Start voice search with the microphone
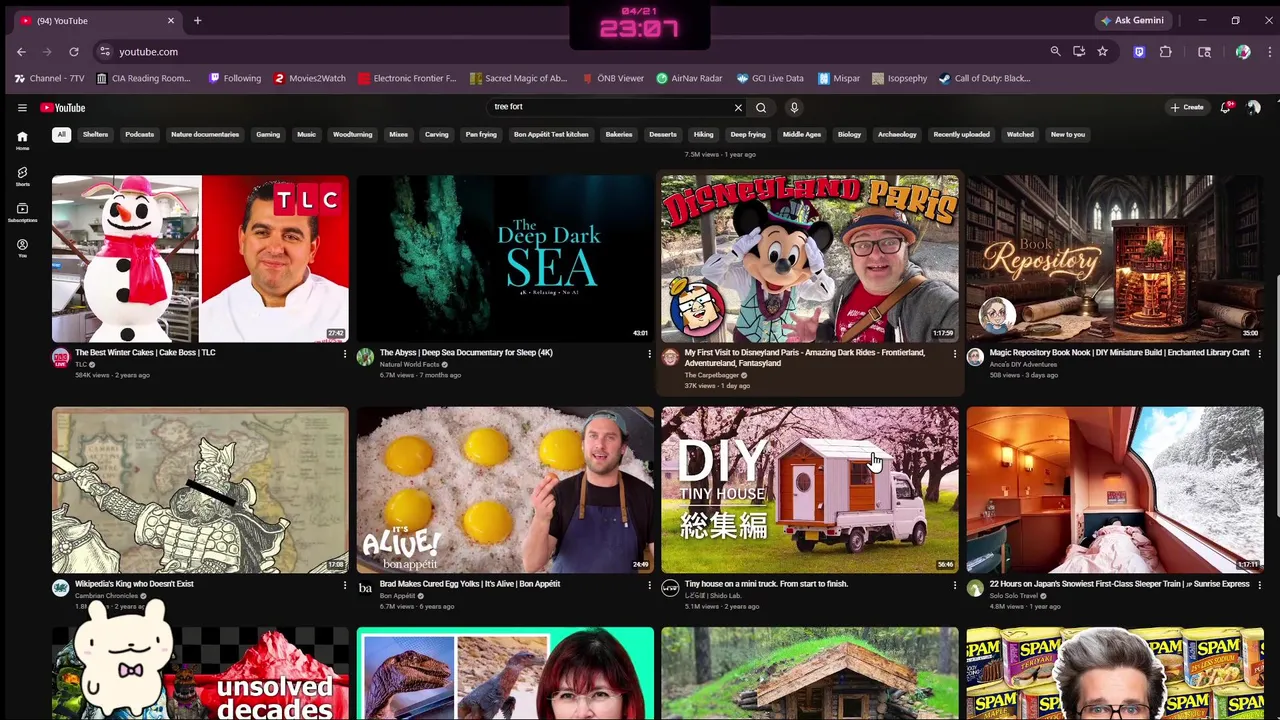The width and height of the screenshot is (1280, 720). point(794,107)
